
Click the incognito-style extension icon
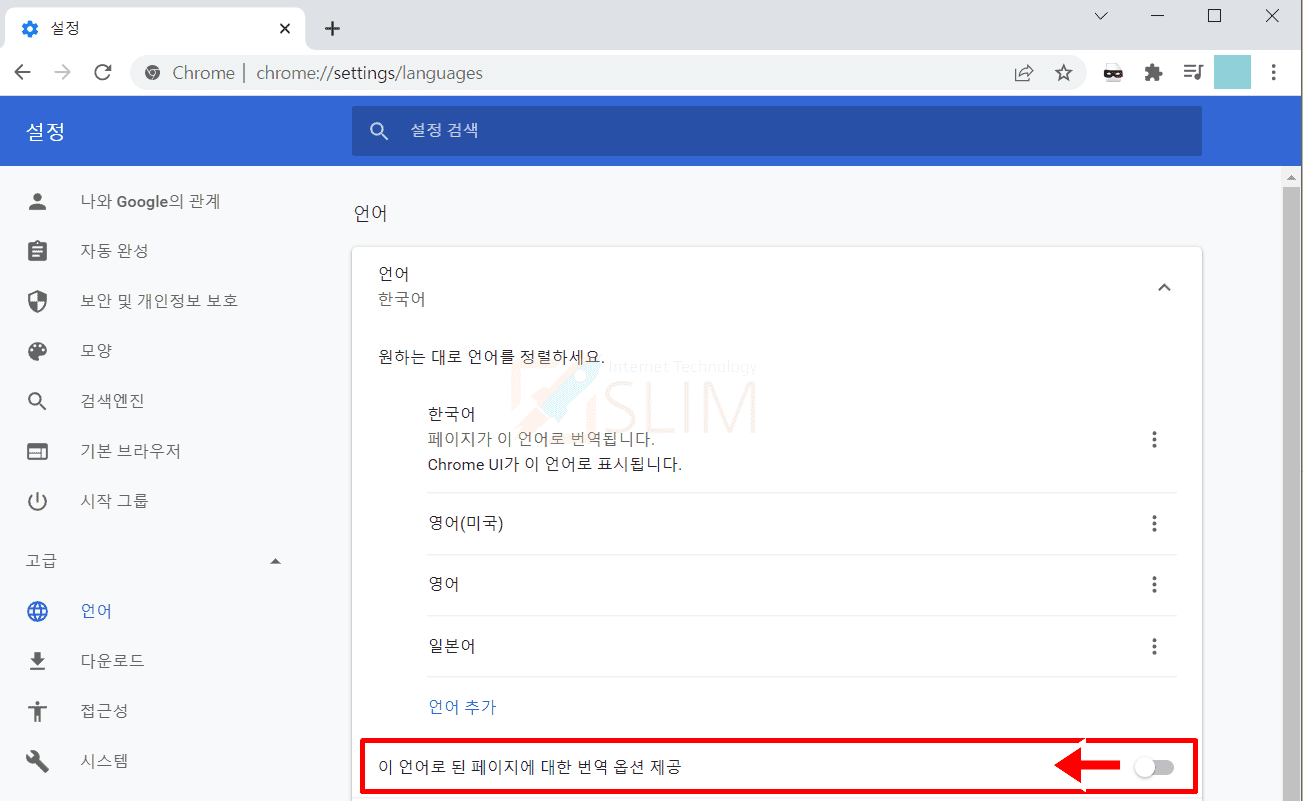1113,72
